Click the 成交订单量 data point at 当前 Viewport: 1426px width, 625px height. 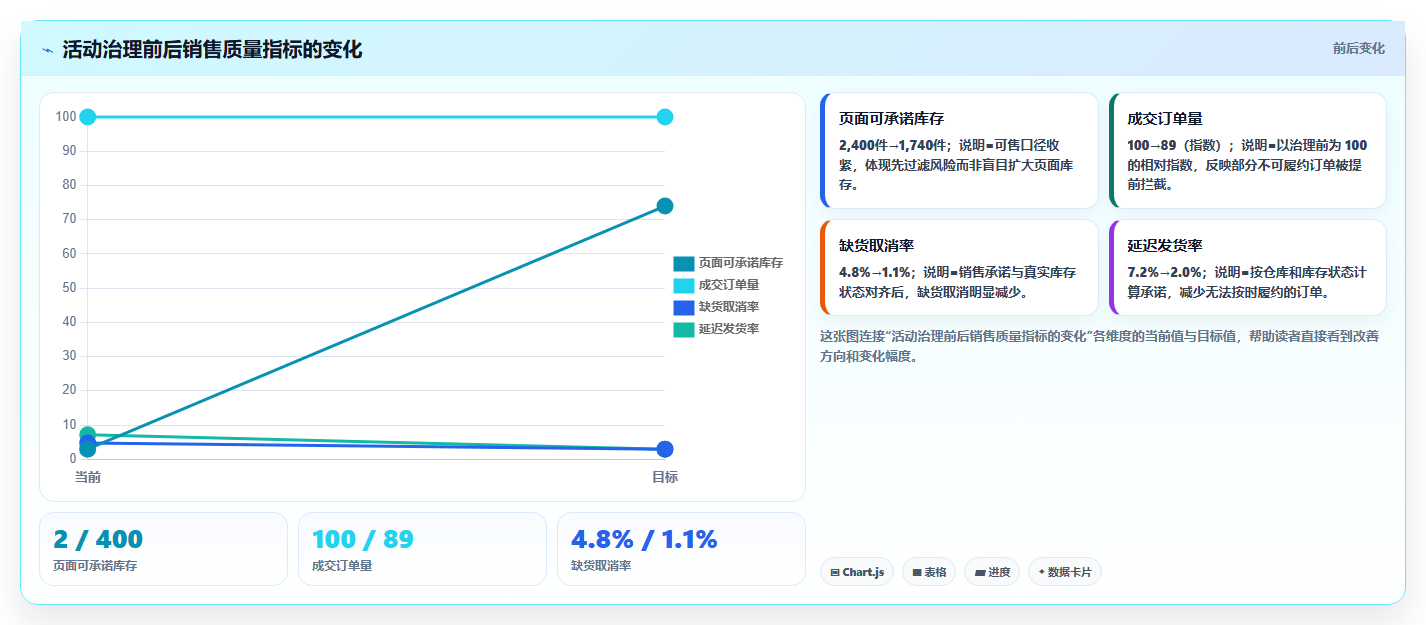88,117
